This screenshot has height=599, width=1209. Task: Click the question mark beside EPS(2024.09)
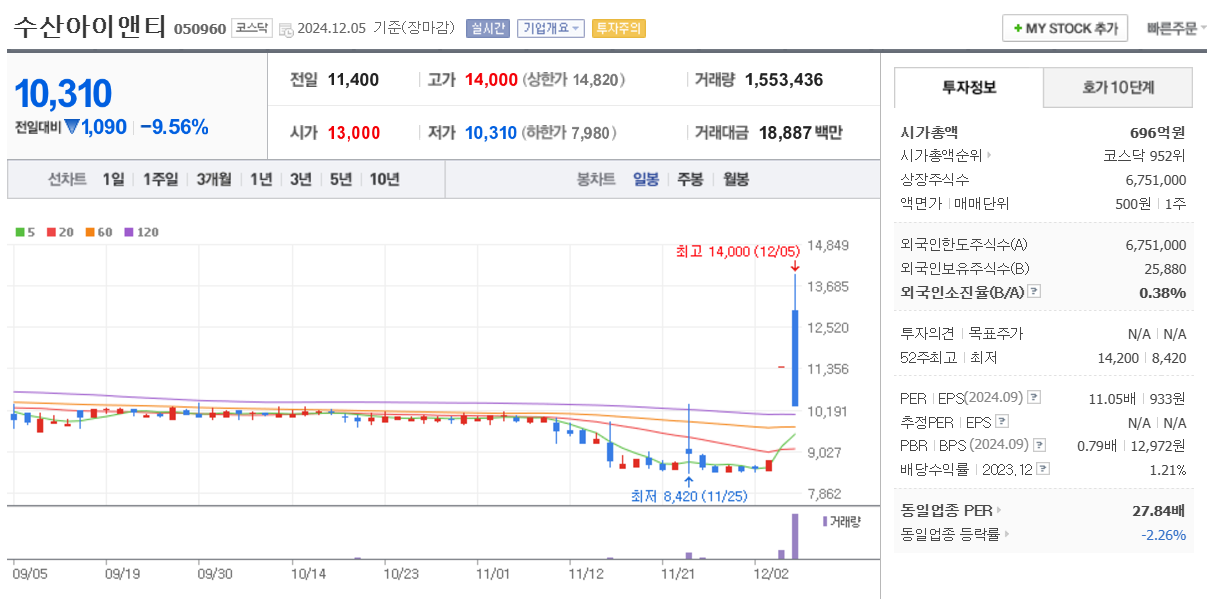1034,397
